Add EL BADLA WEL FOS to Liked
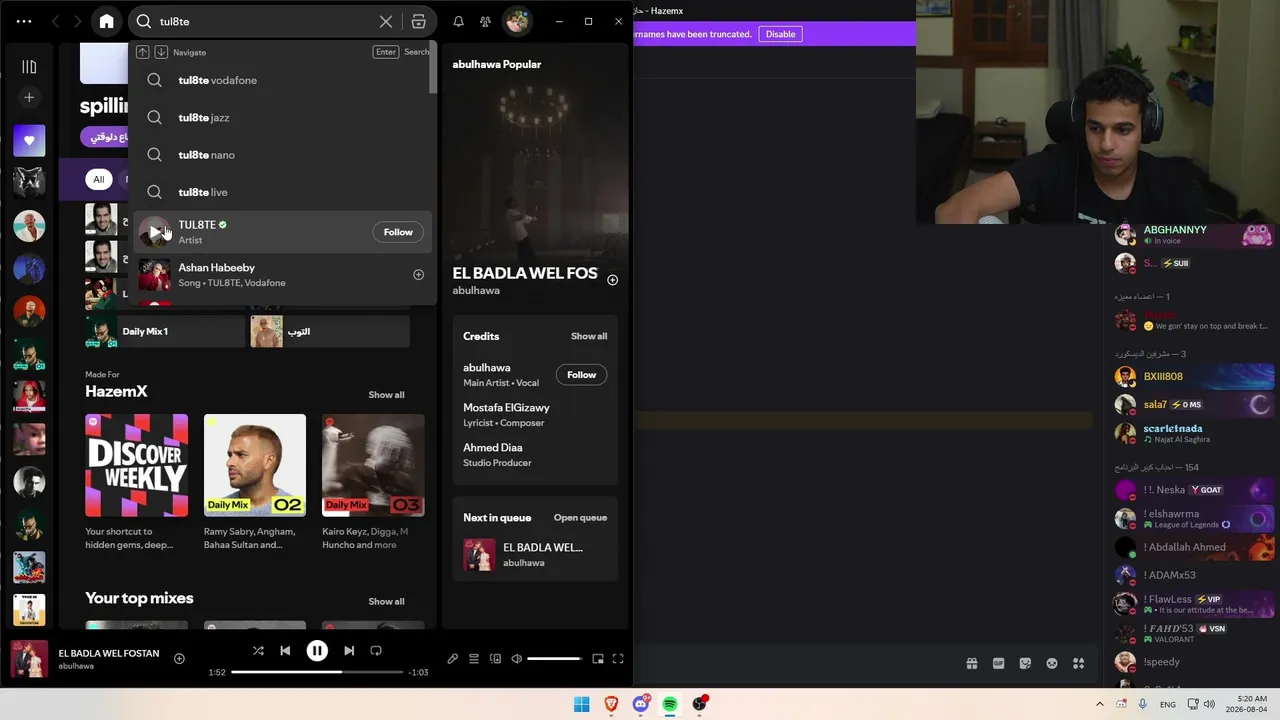 [612, 280]
